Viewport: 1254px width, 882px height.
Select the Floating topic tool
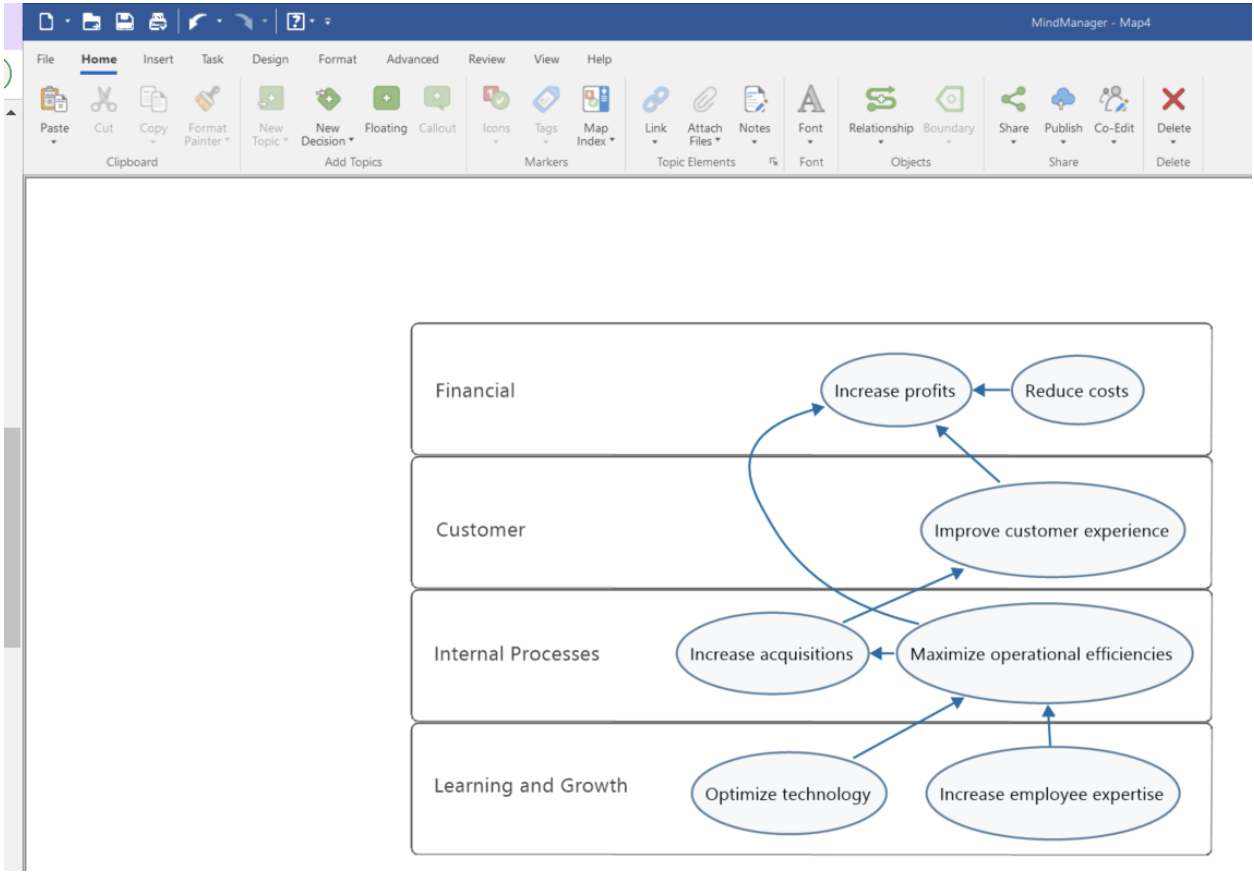pyautogui.click(x=386, y=110)
